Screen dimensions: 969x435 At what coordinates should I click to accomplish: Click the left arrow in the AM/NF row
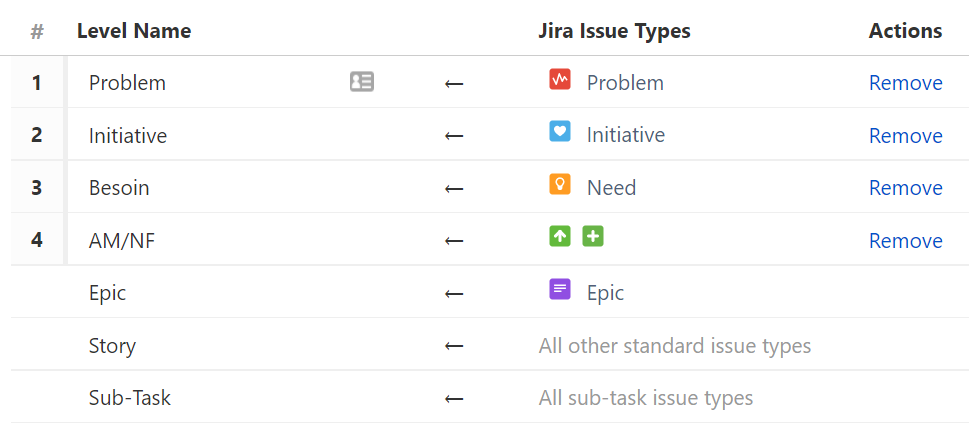[x=454, y=241]
